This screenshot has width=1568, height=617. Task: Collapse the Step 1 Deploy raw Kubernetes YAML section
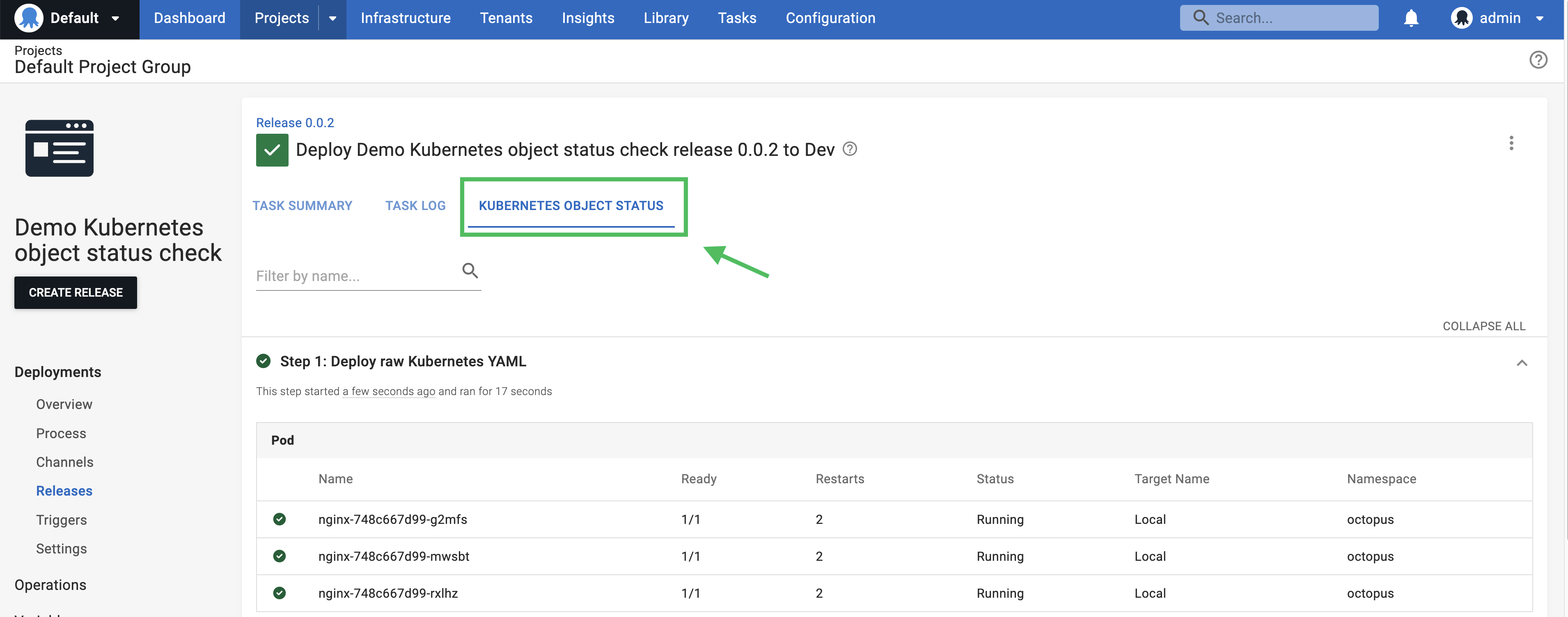[x=1522, y=363]
